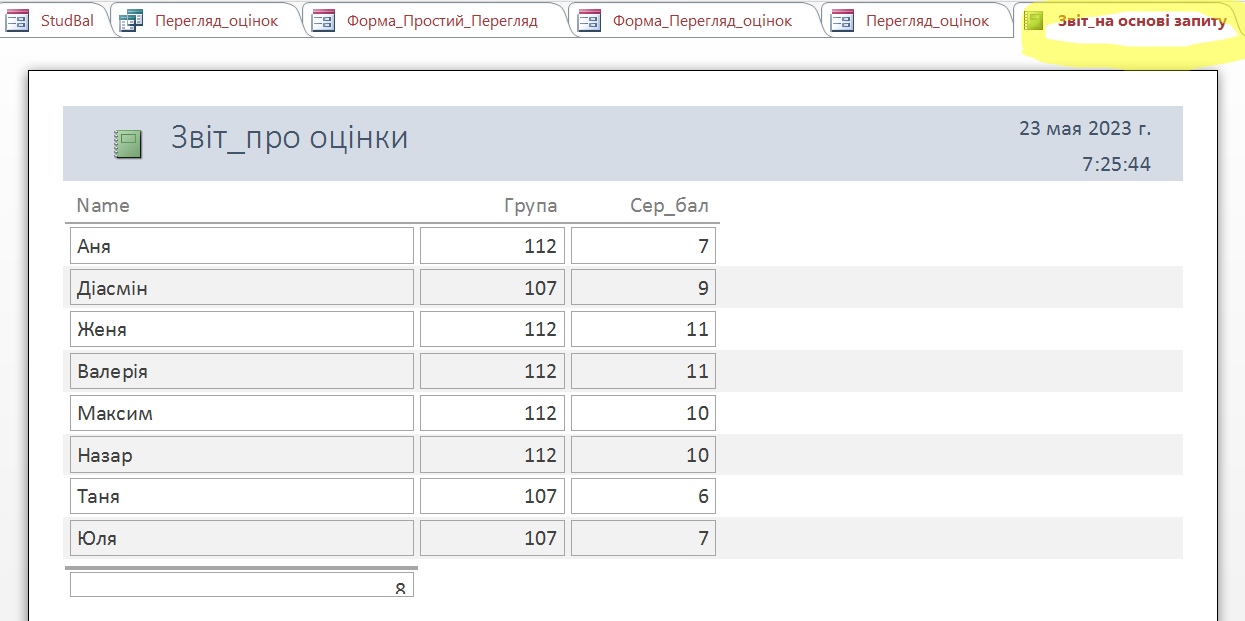
Task: Click the Сер_бал value in Таня's row
Action: [643, 496]
